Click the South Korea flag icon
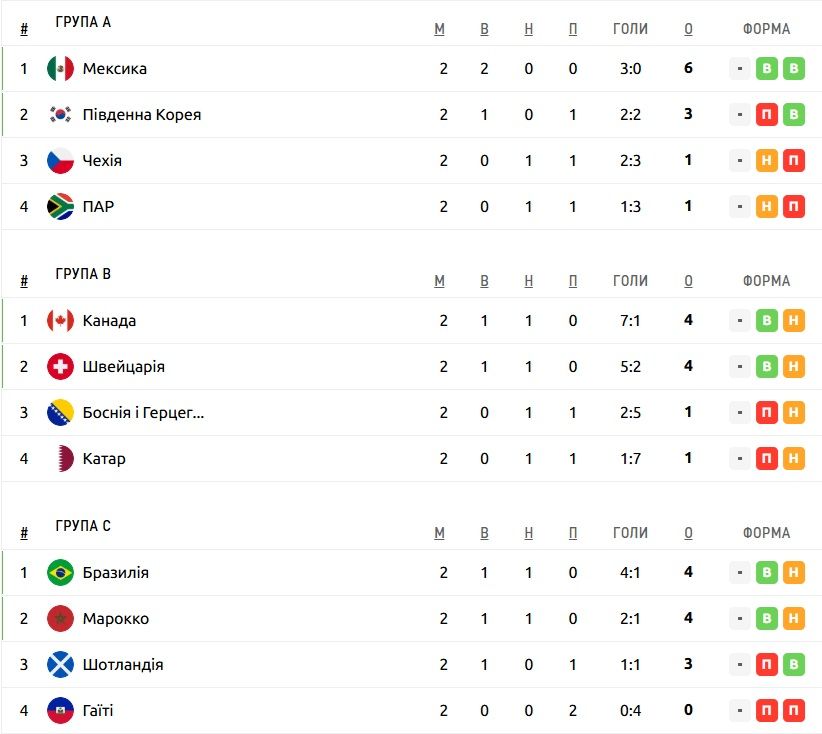The width and height of the screenshot is (822, 734). 60,114
